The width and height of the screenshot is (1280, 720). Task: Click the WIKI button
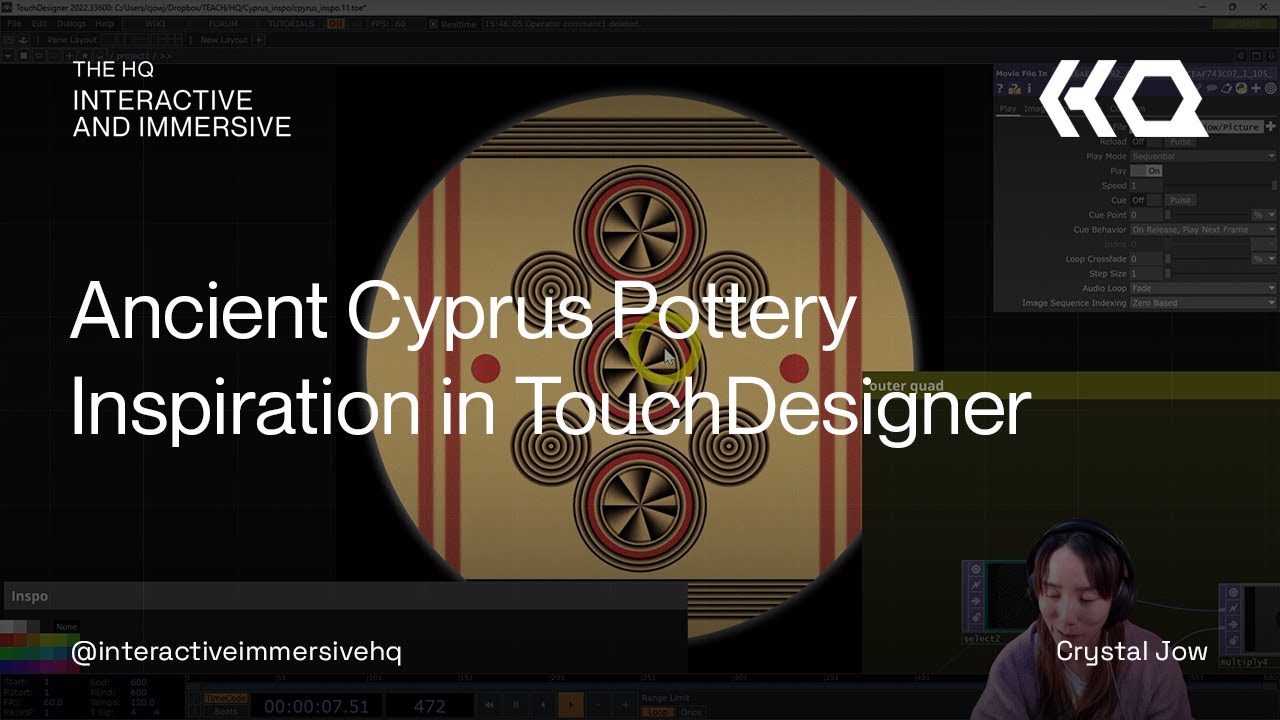pyautogui.click(x=155, y=23)
